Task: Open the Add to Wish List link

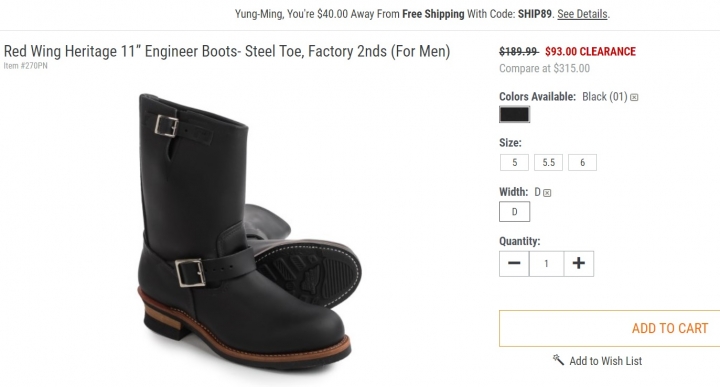Action: tap(606, 361)
